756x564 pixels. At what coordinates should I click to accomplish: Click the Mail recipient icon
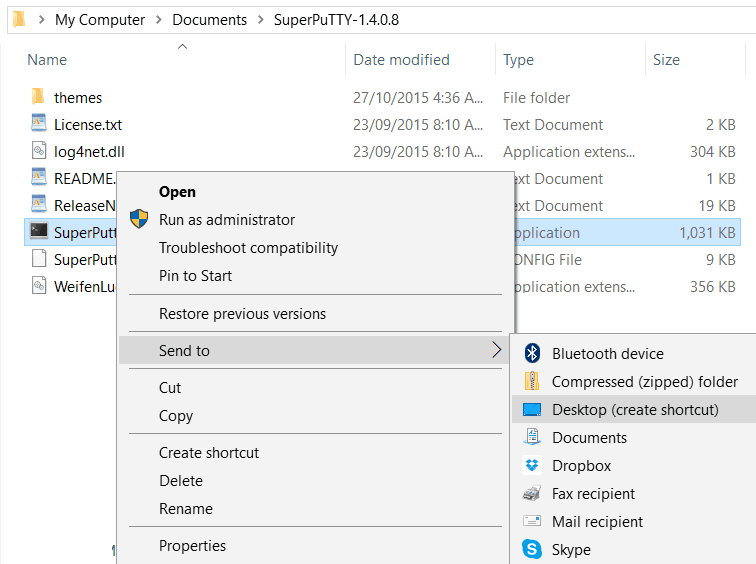(532, 521)
